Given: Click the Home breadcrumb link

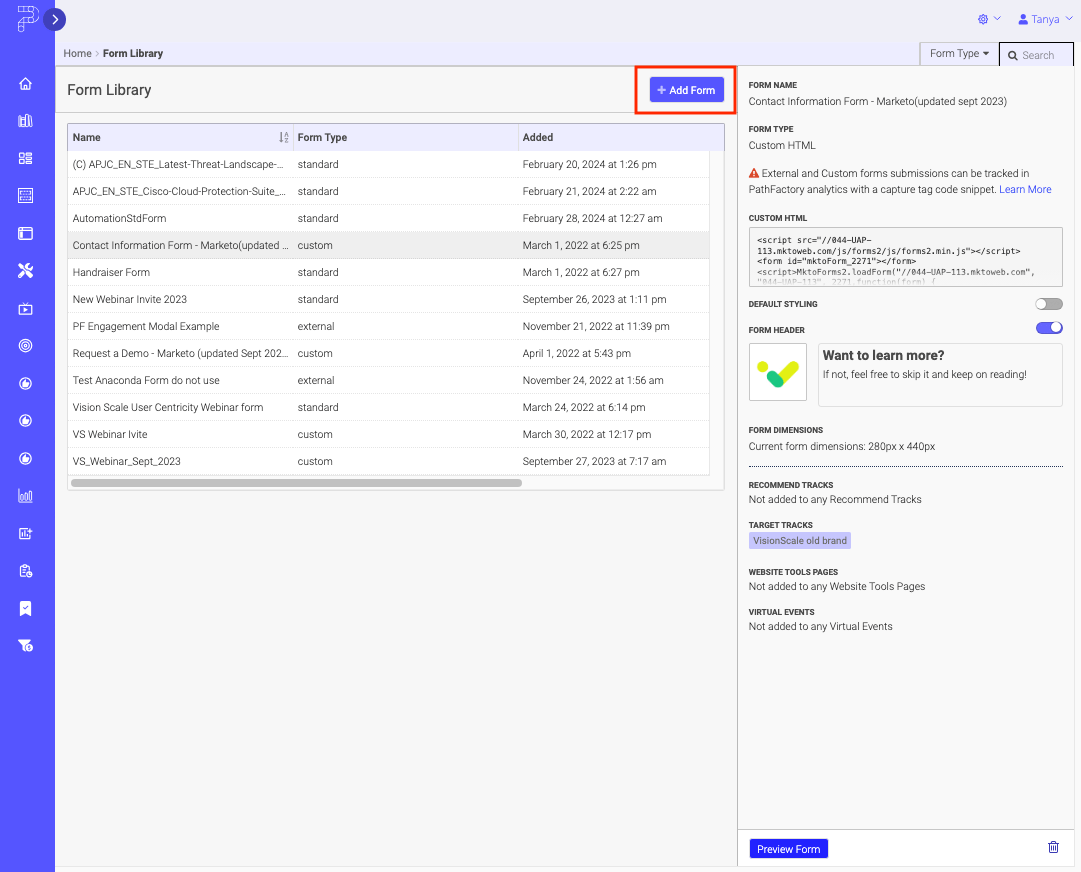Looking at the screenshot, I should point(77,53).
